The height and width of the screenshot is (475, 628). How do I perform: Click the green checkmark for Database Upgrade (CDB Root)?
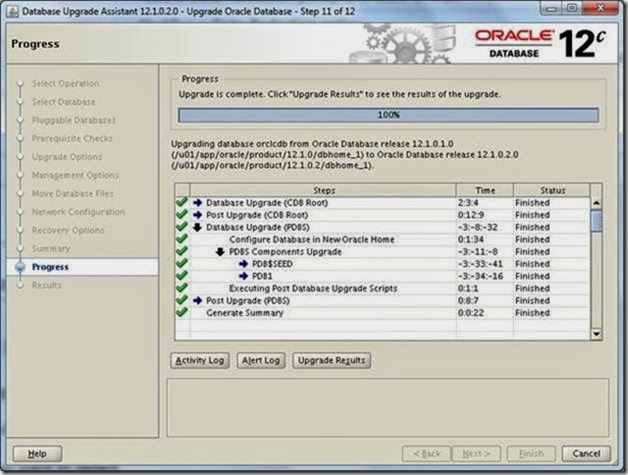pyautogui.click(x=182, y=202)
